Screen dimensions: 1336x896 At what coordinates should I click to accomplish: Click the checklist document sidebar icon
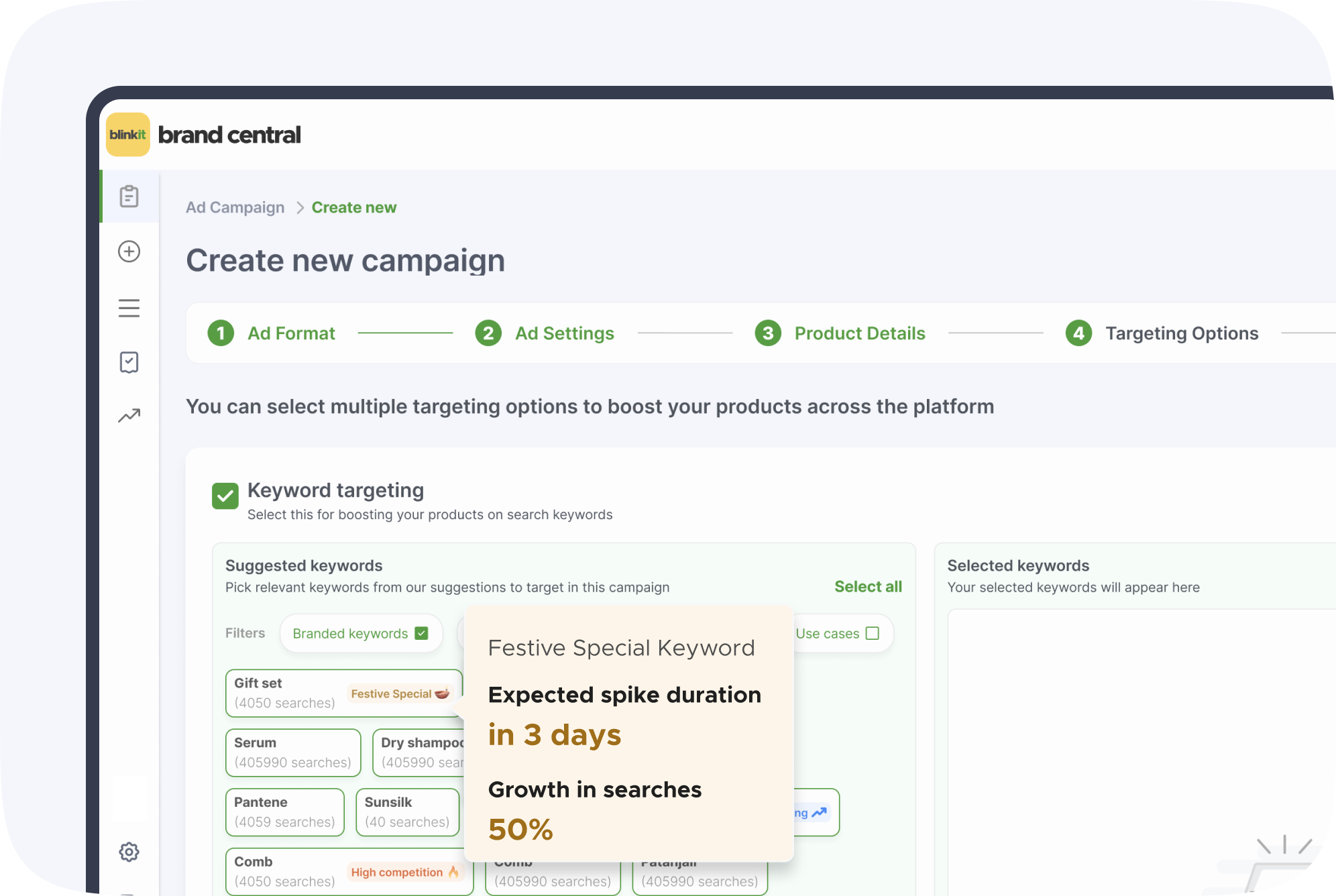[x=129, y=362]
